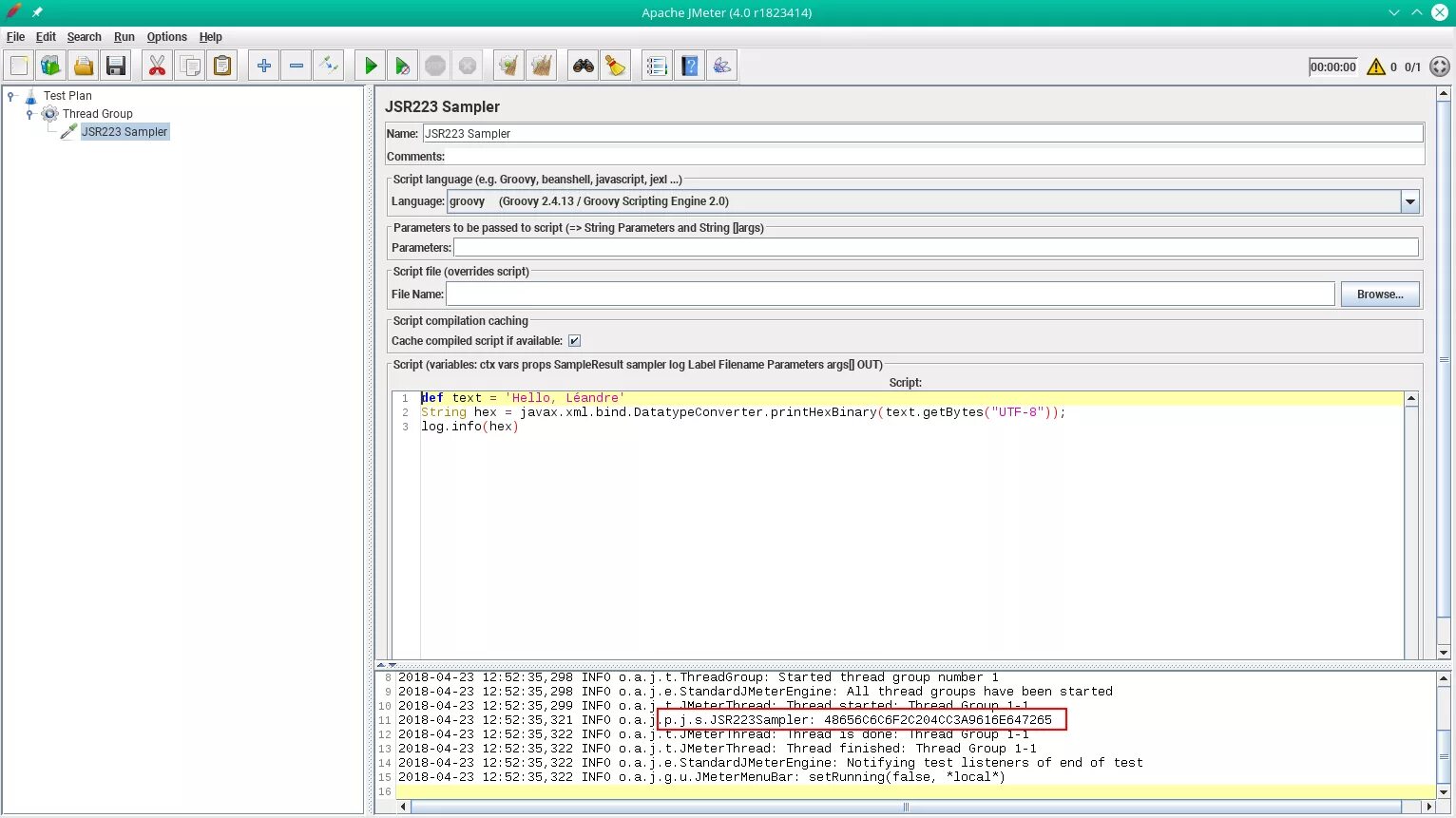Click the title bar expand-down chevron
Screen dimensions: 1456x818
click(1393, 12)
